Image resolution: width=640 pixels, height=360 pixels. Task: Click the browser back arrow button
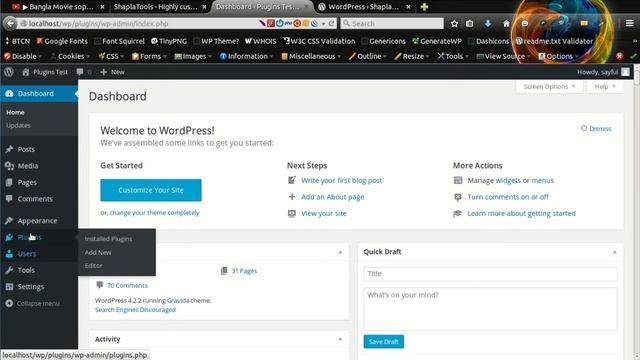(x=10, y=23)
